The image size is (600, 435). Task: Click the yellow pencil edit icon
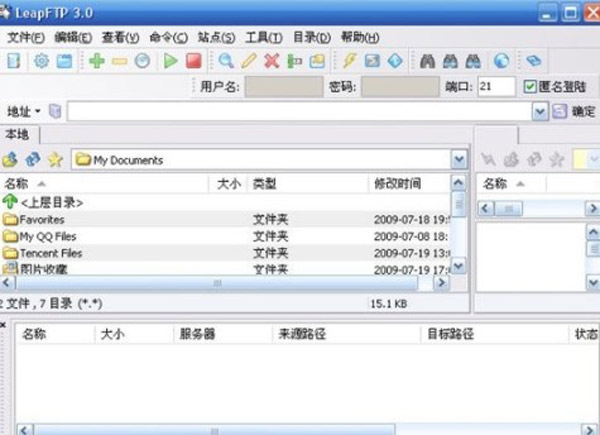click(249, 61)
